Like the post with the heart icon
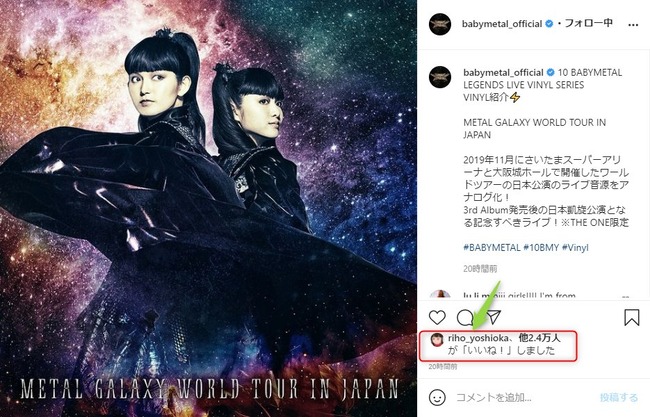The width and height of the screenshot is (650, 417). tap(437, 318)
